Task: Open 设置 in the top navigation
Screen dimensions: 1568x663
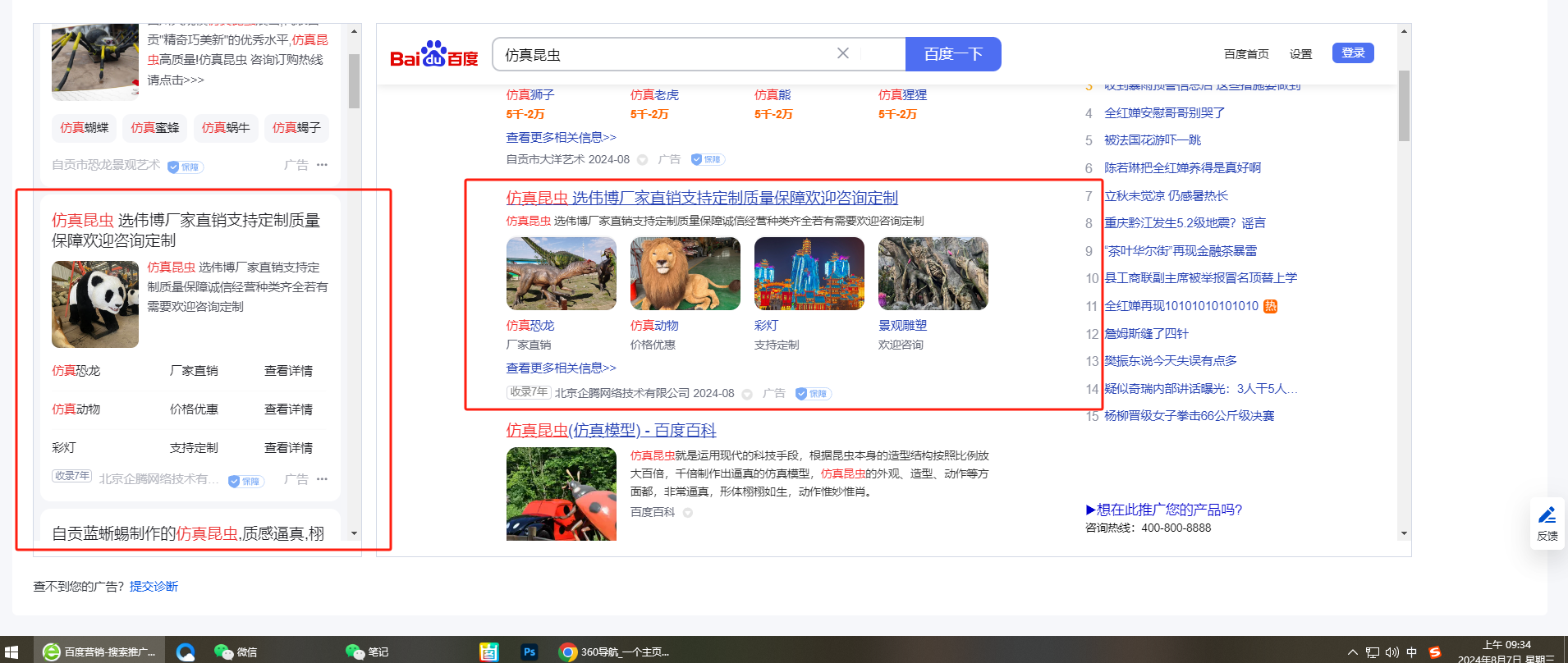Action: [x=1300, y=54]
